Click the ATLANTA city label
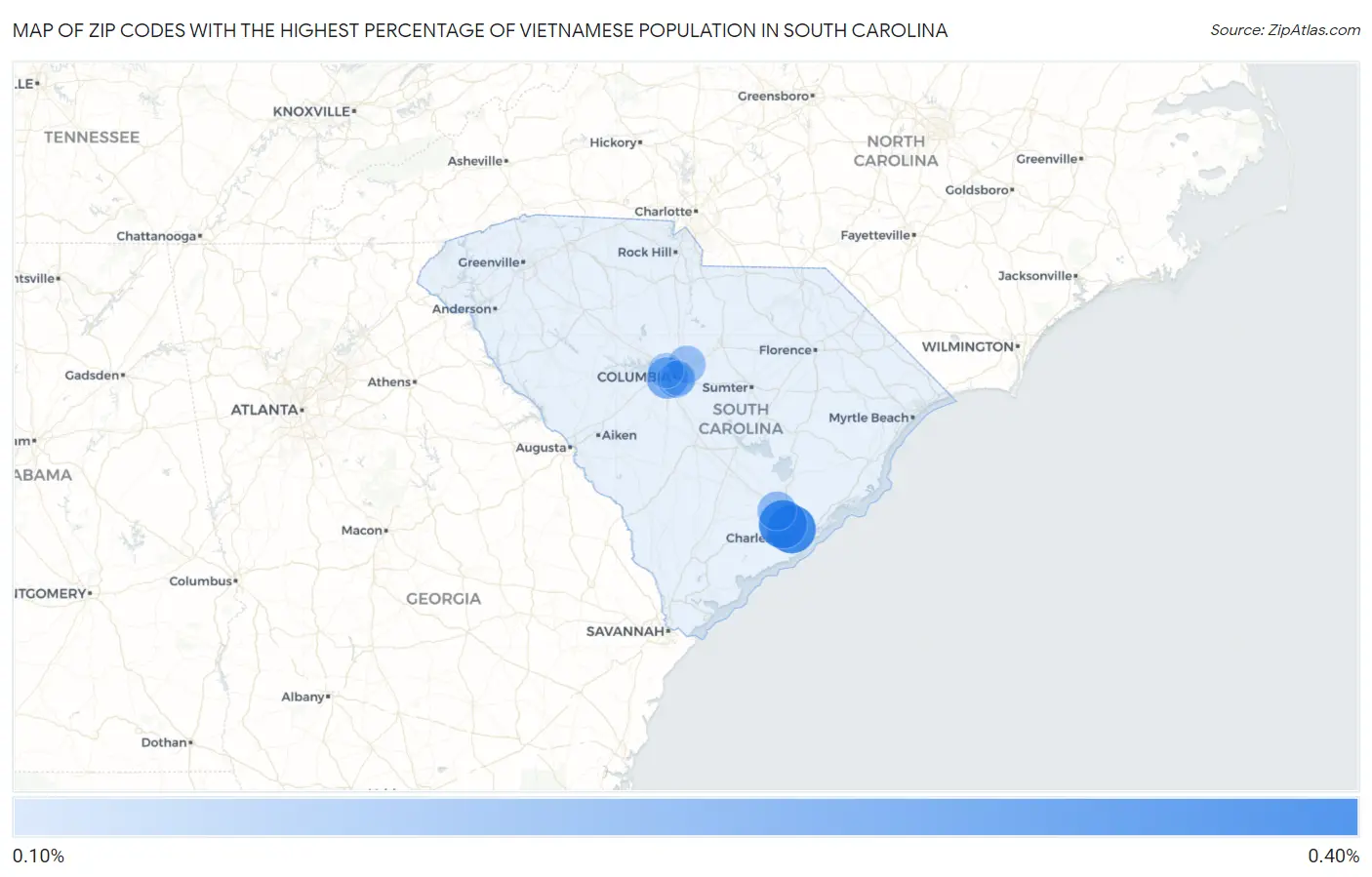The image size is (1372, 877). click(x=264, y=410)
